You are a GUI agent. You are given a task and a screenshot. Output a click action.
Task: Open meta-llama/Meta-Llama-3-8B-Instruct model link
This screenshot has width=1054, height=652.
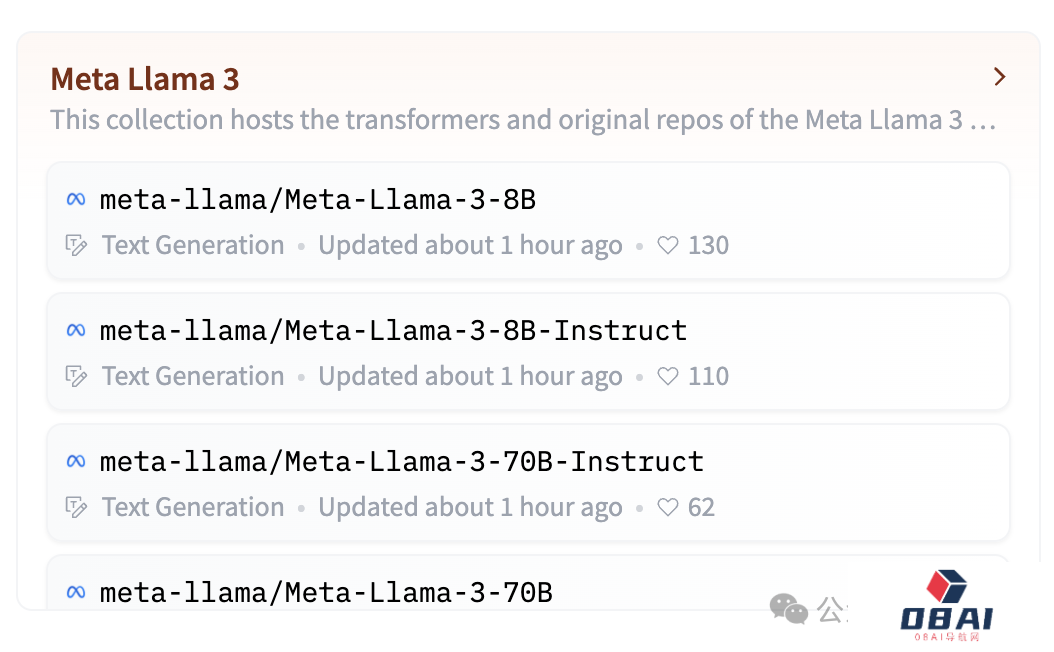point(393,330)
